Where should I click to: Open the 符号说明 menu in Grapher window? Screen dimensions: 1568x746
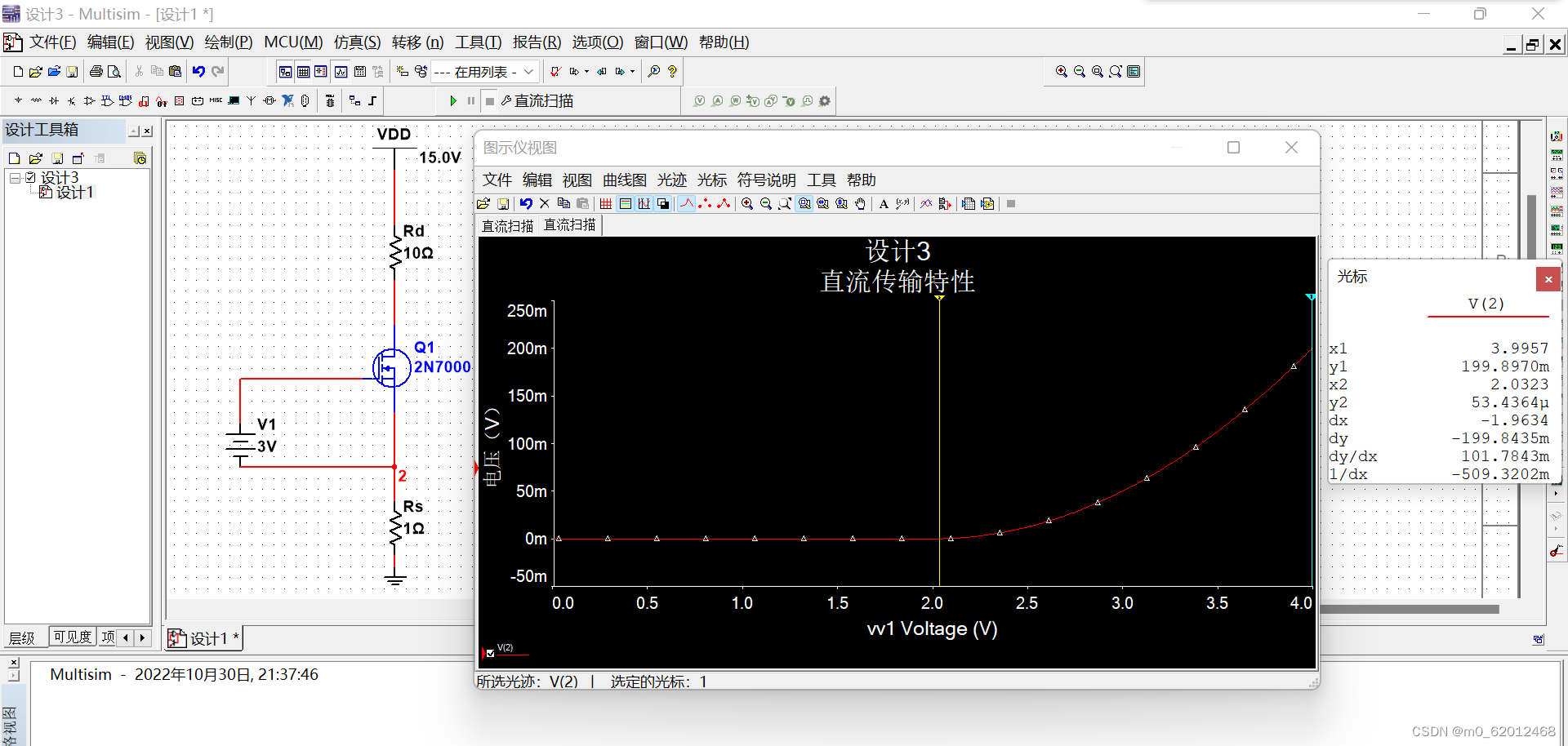(x=766, y=180)
